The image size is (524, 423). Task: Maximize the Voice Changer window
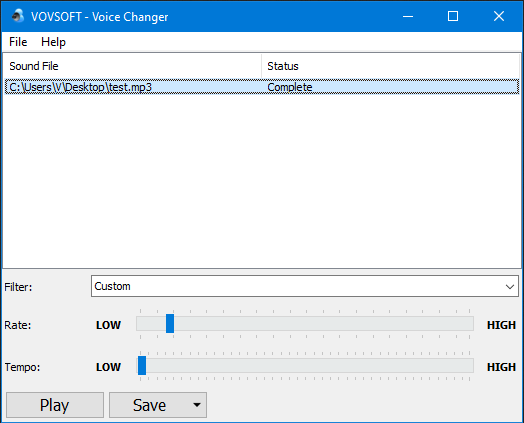click(x=453, y=16)
